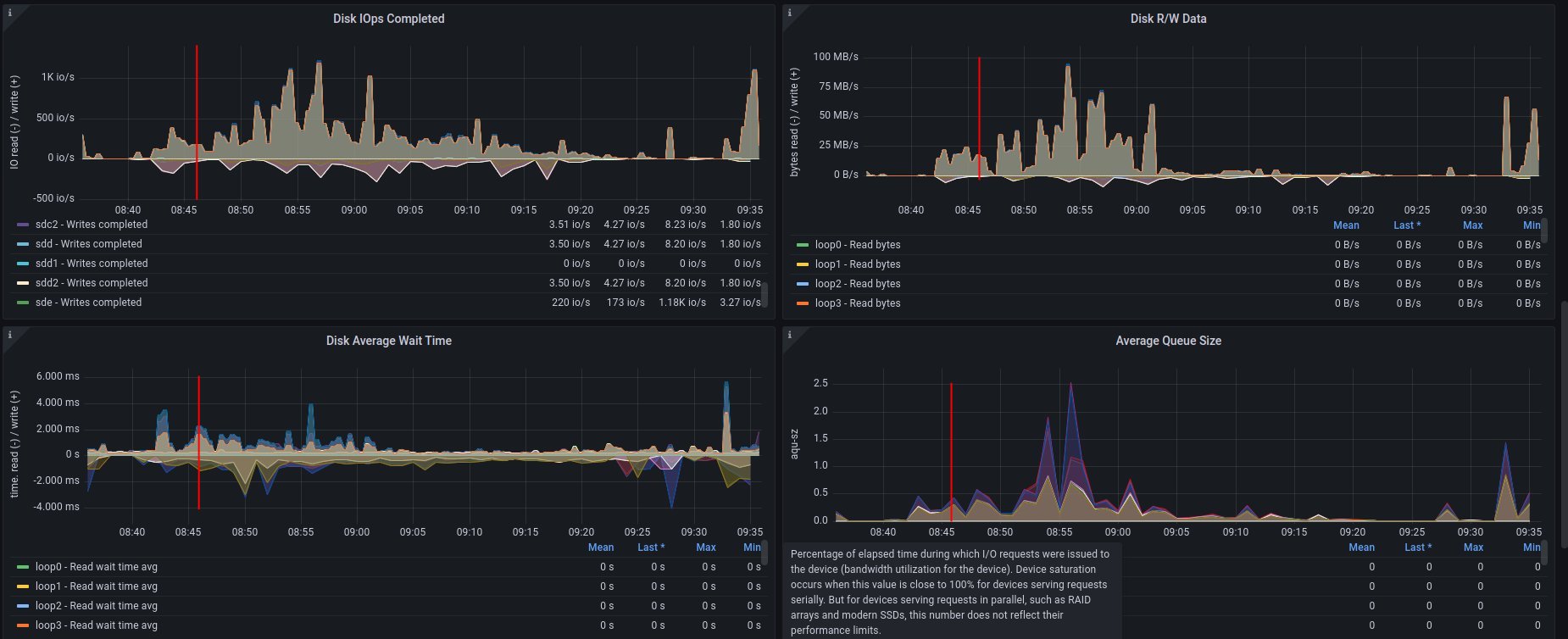1568x639 pixels.
Task: Click the Disk IOps Completed legend scrollbar
Action: coord(765,293)
